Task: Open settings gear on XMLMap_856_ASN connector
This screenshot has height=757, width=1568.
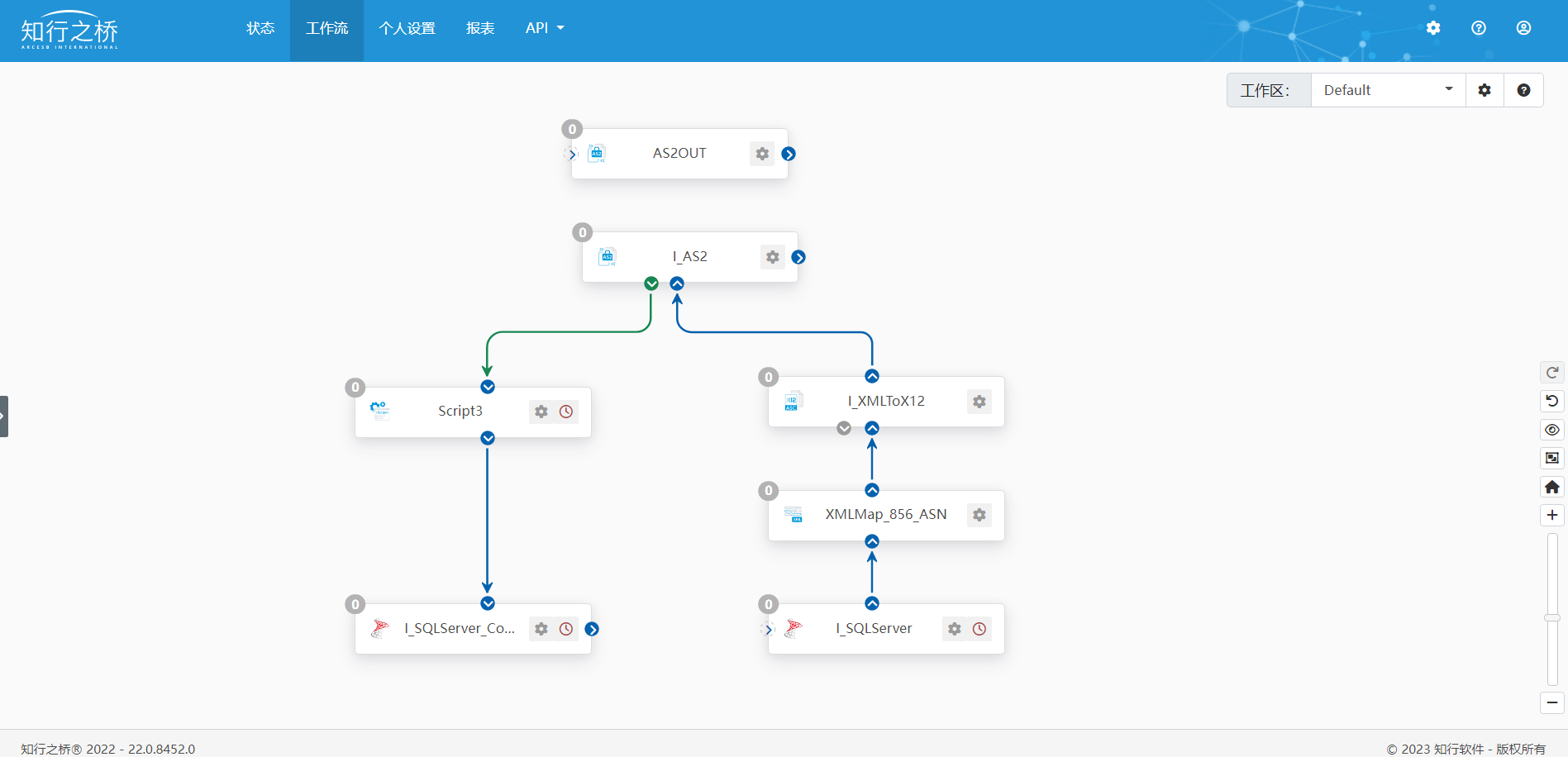Action: pyautogui.click(x=979, y=515)
